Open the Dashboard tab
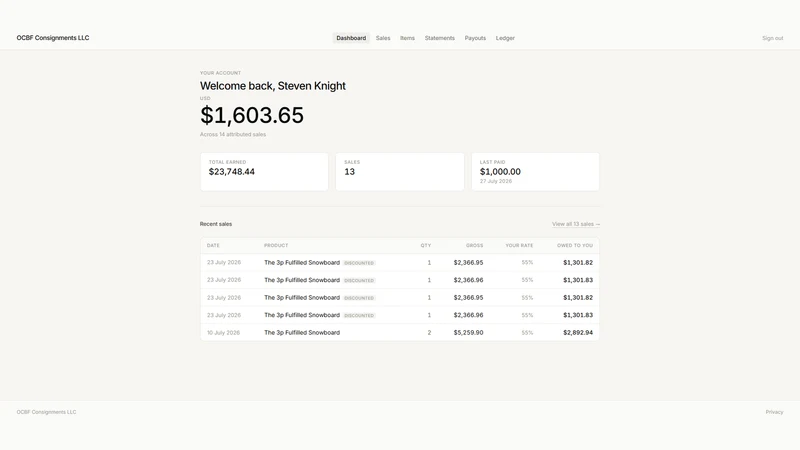Viewport: 800px width, 450px height. 351,38
